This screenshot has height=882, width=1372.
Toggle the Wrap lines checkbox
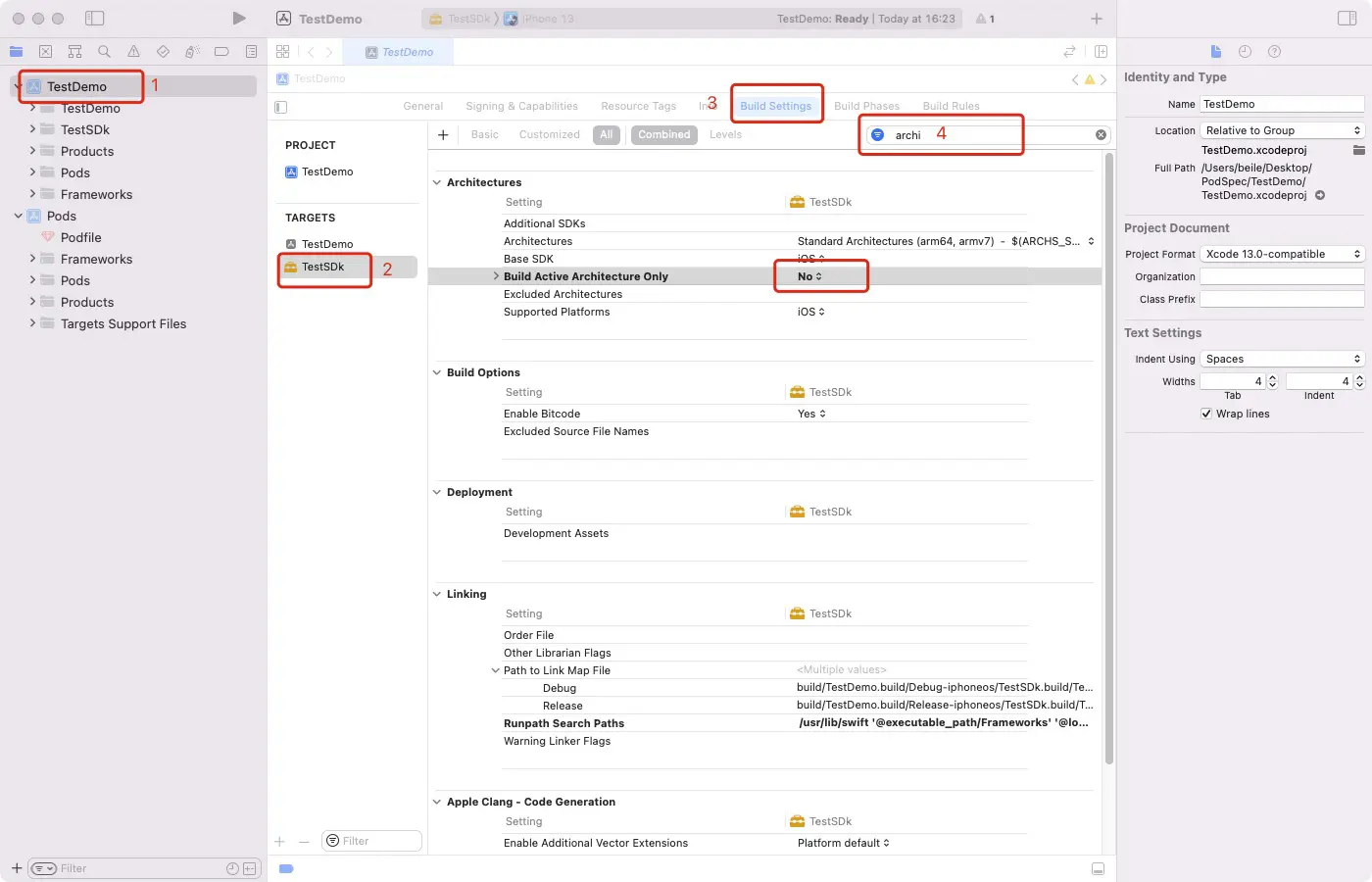(1206, 414)
